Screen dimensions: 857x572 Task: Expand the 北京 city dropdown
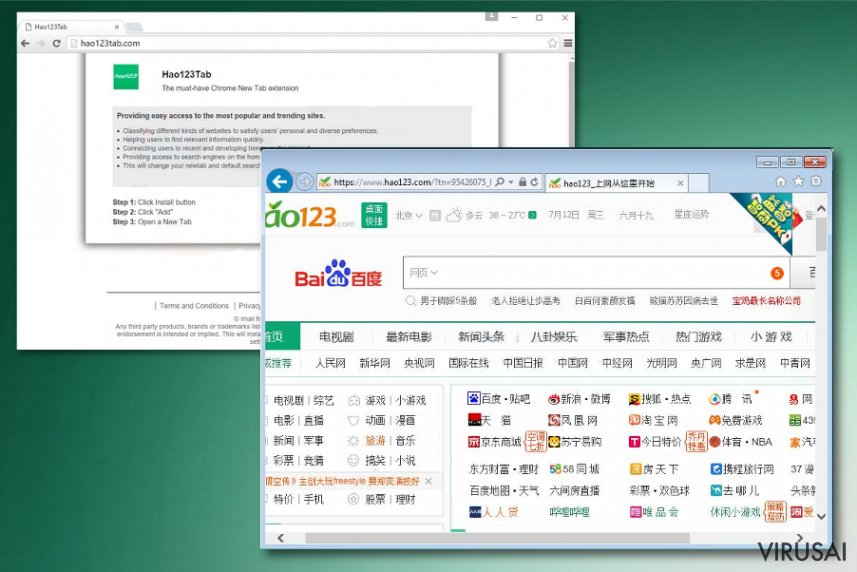(x=409, y=215)
